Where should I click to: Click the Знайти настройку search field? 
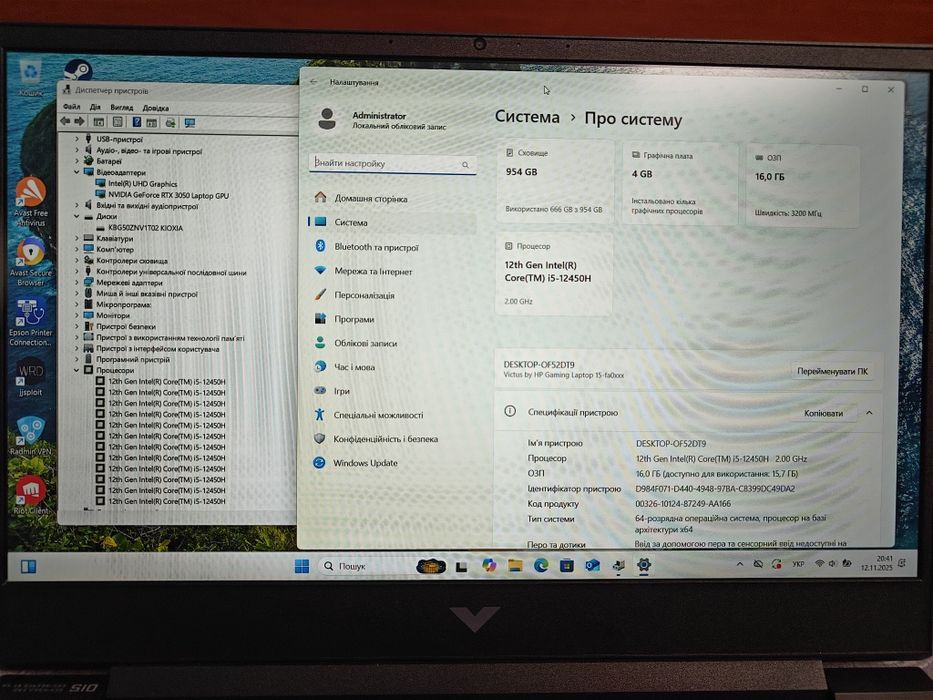392,164
